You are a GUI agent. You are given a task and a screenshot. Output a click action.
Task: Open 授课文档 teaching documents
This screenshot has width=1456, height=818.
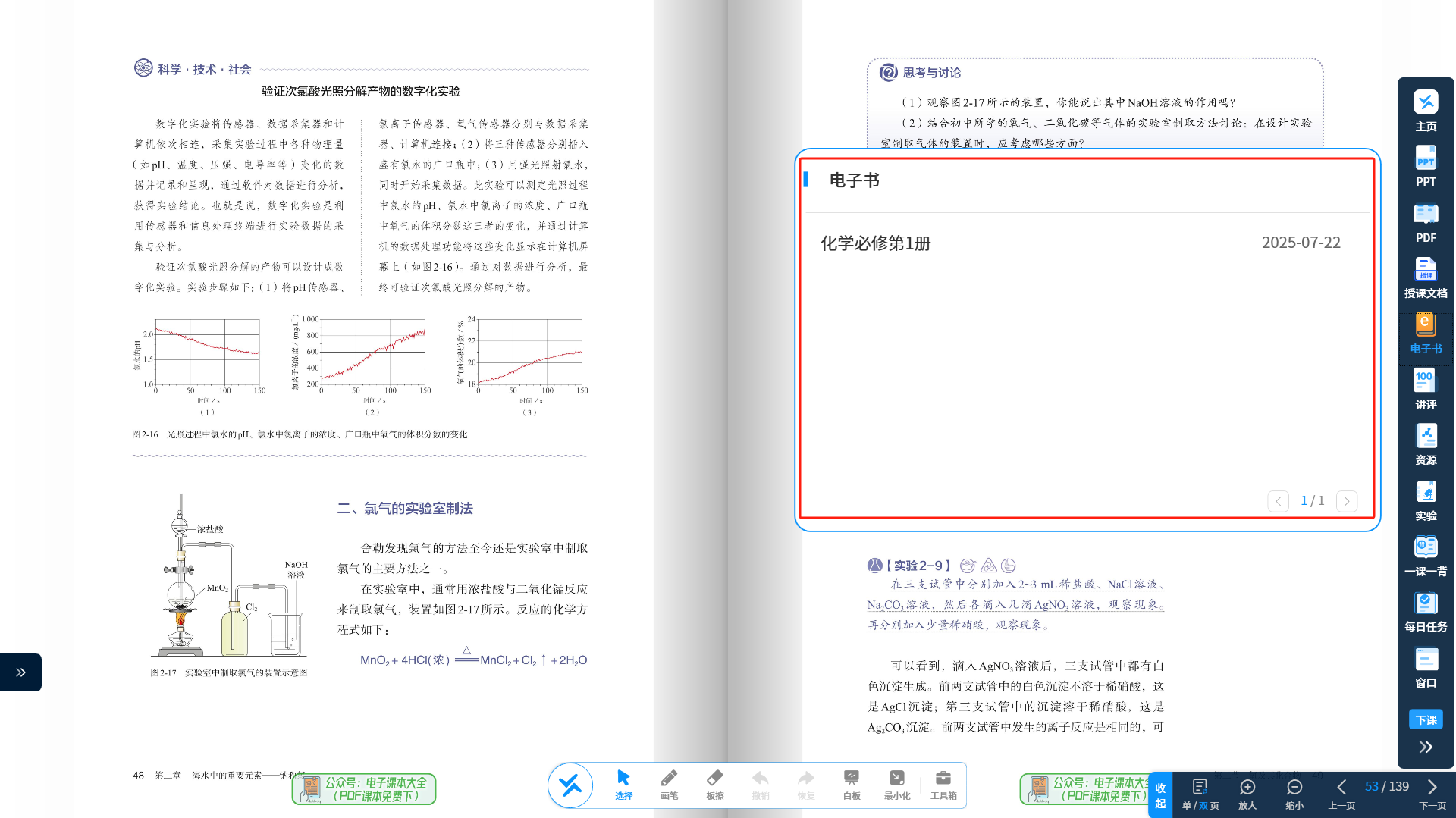[1426, 277]
